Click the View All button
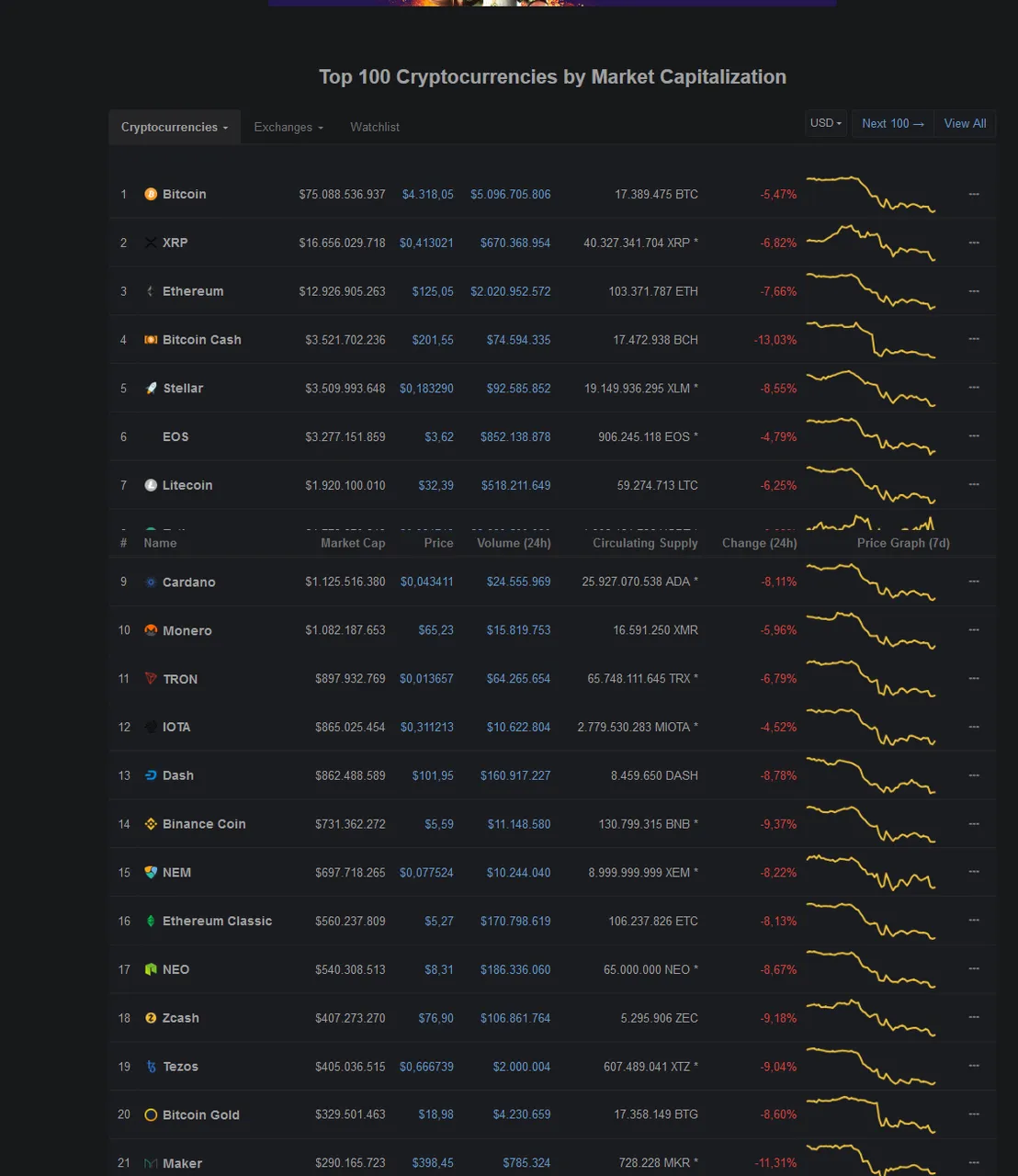Viewport: 1018px width, 1176px height. 965,123
